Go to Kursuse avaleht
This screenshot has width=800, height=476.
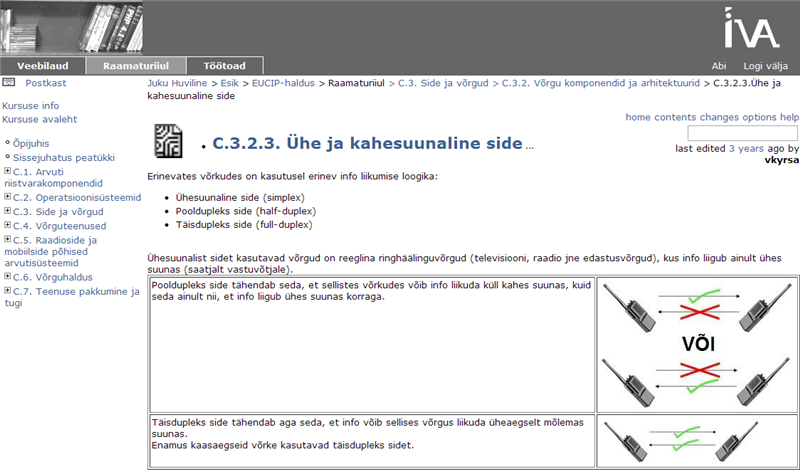coord(39,119)
